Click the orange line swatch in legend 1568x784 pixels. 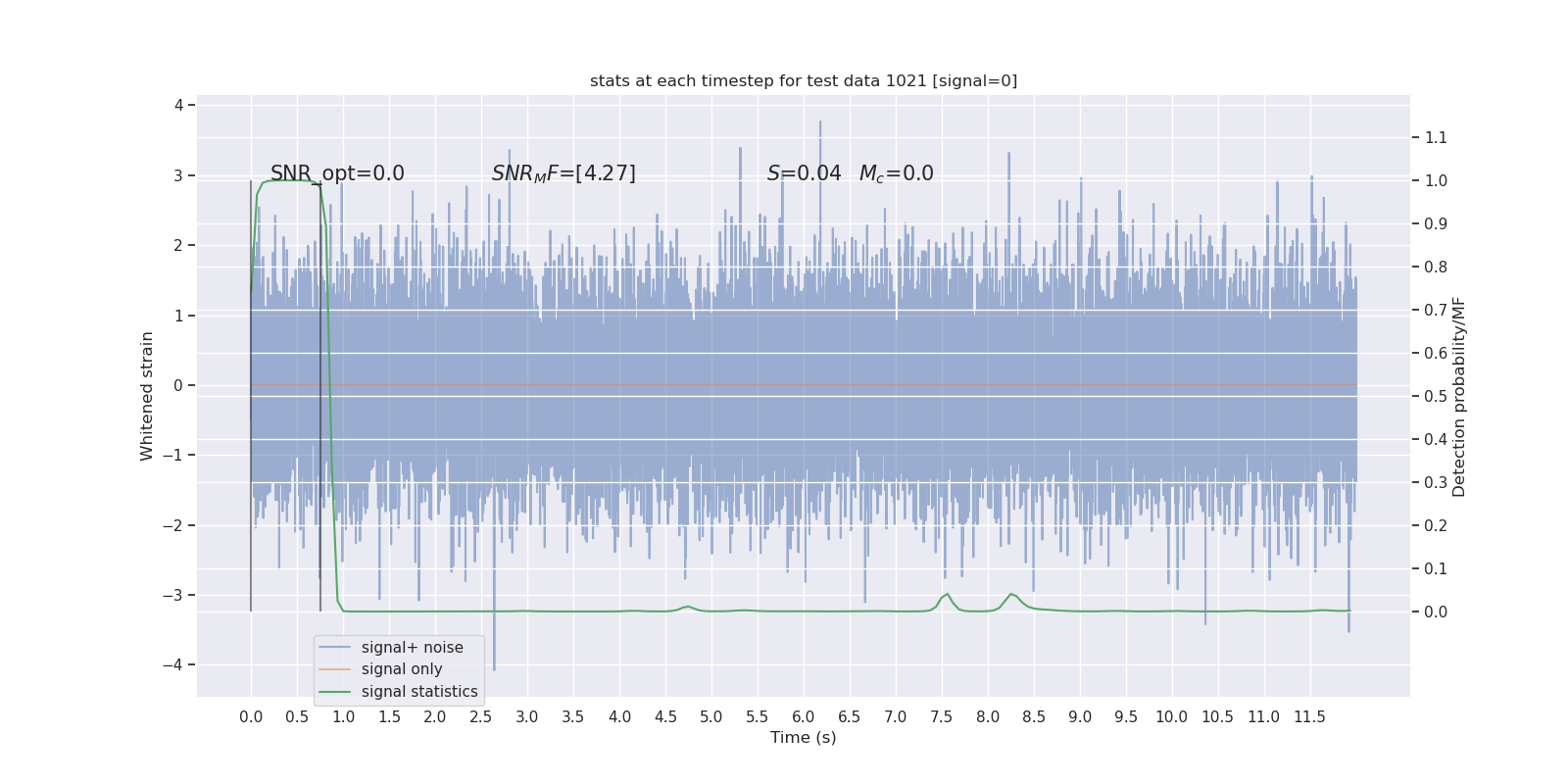pyautogui.click(x=334, y=669)
